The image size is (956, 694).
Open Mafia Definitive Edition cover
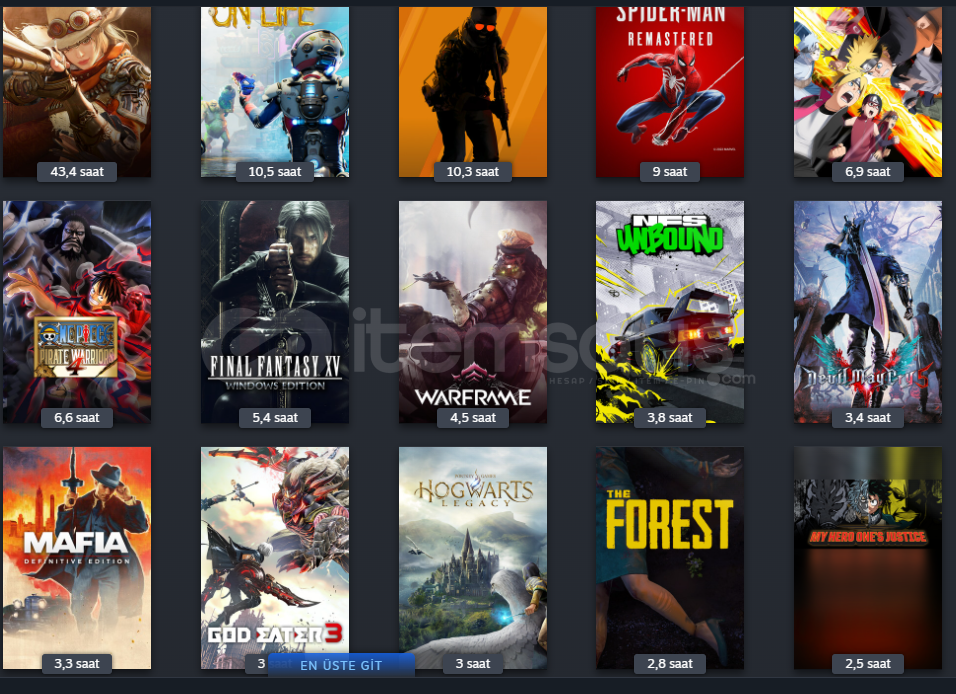coord(77,558)
